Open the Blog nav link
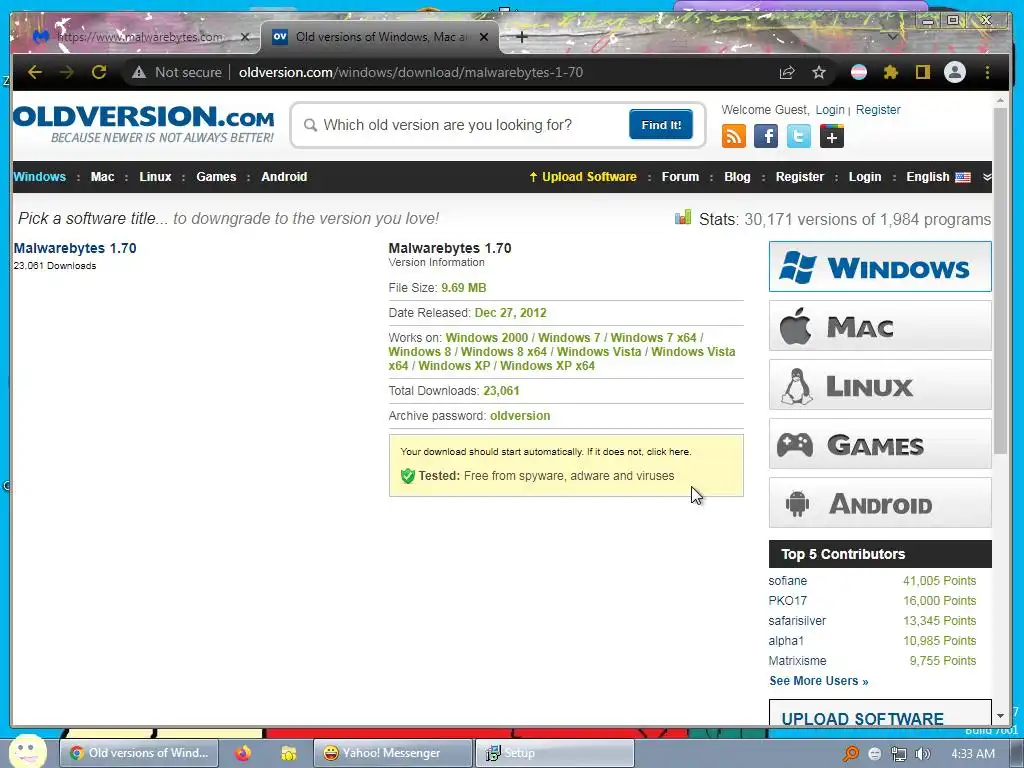1024x768 pixels. [x=737, y=177]
